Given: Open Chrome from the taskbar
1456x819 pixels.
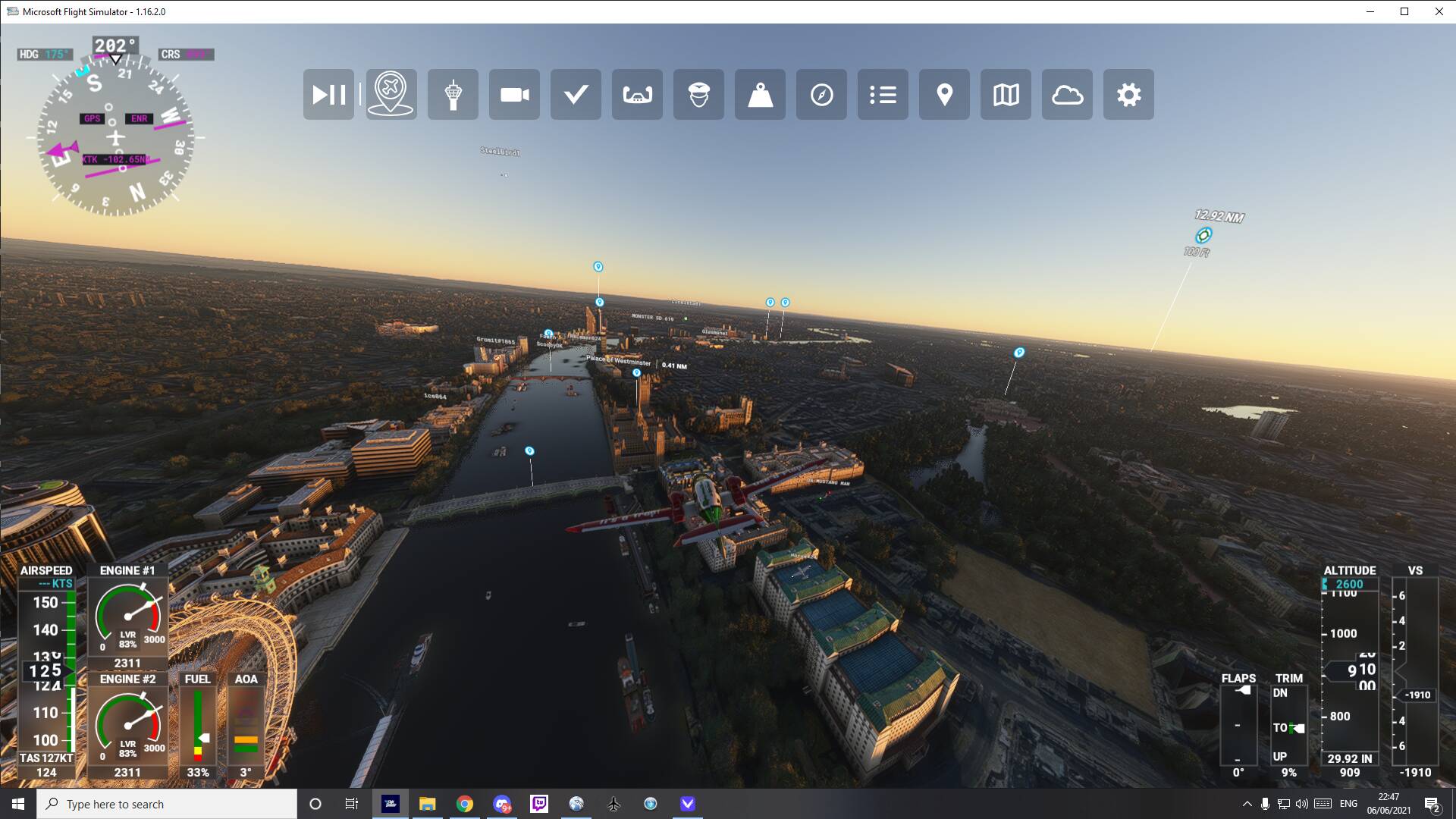Looking at the screenshot, I should pyautogui.click(x=465, y=804).
